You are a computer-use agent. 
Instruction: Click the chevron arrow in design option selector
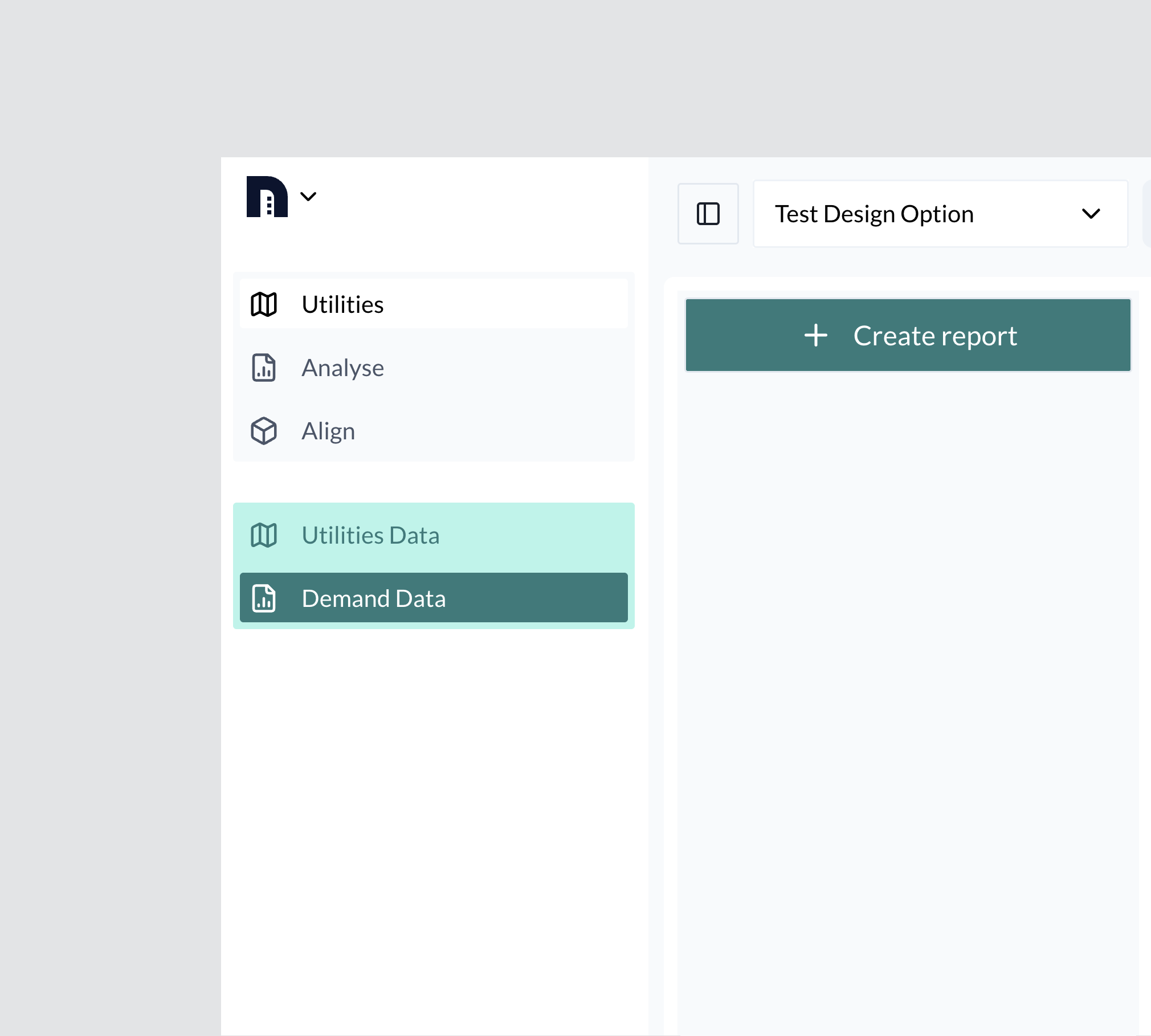point(1091,214)
